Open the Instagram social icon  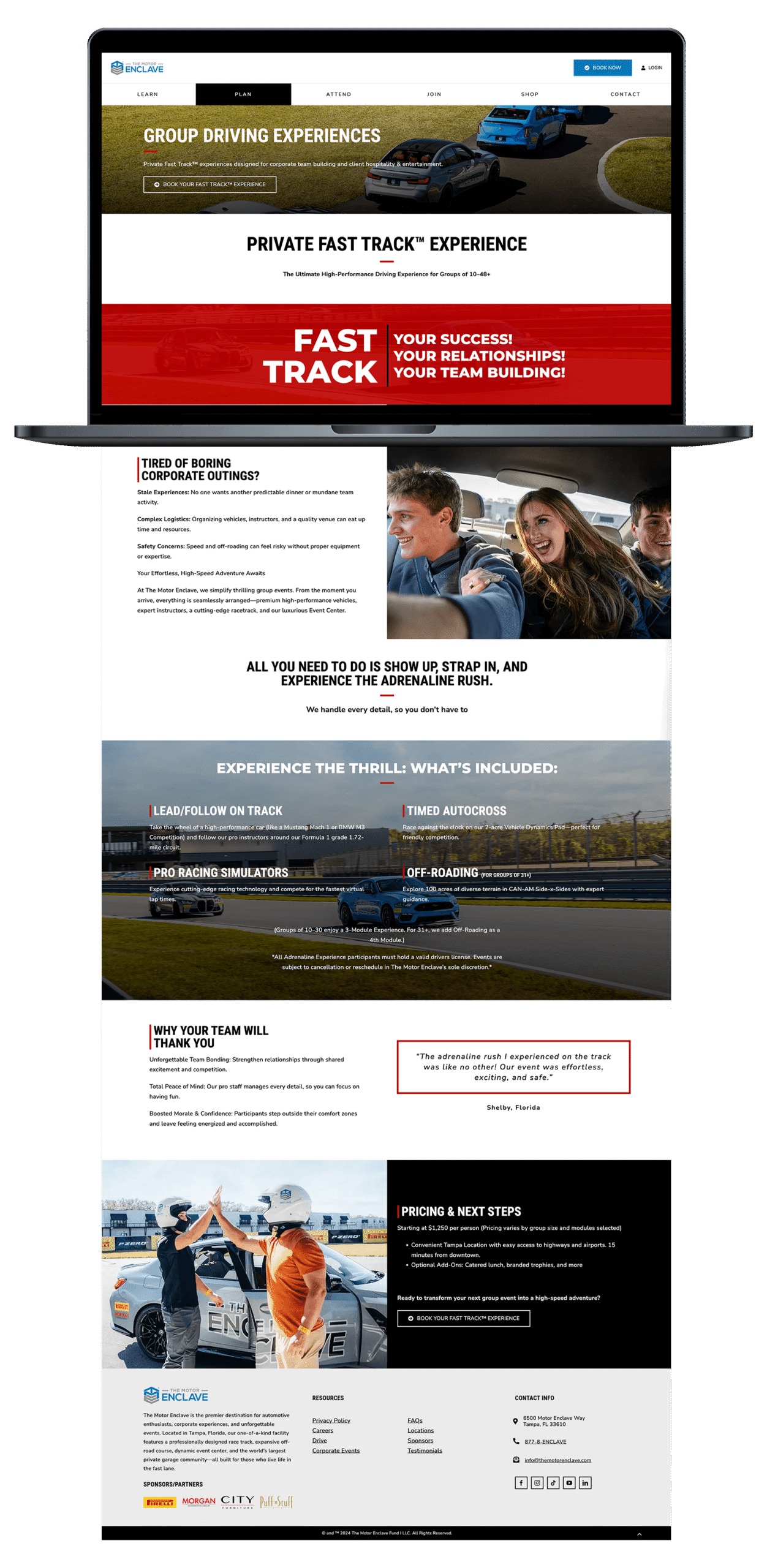[x=537, y=1483]
